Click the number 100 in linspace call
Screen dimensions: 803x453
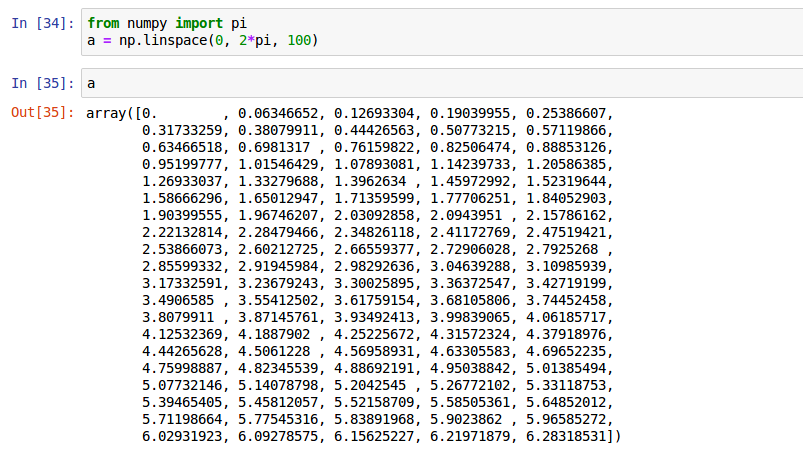click(x=299, y=40)
